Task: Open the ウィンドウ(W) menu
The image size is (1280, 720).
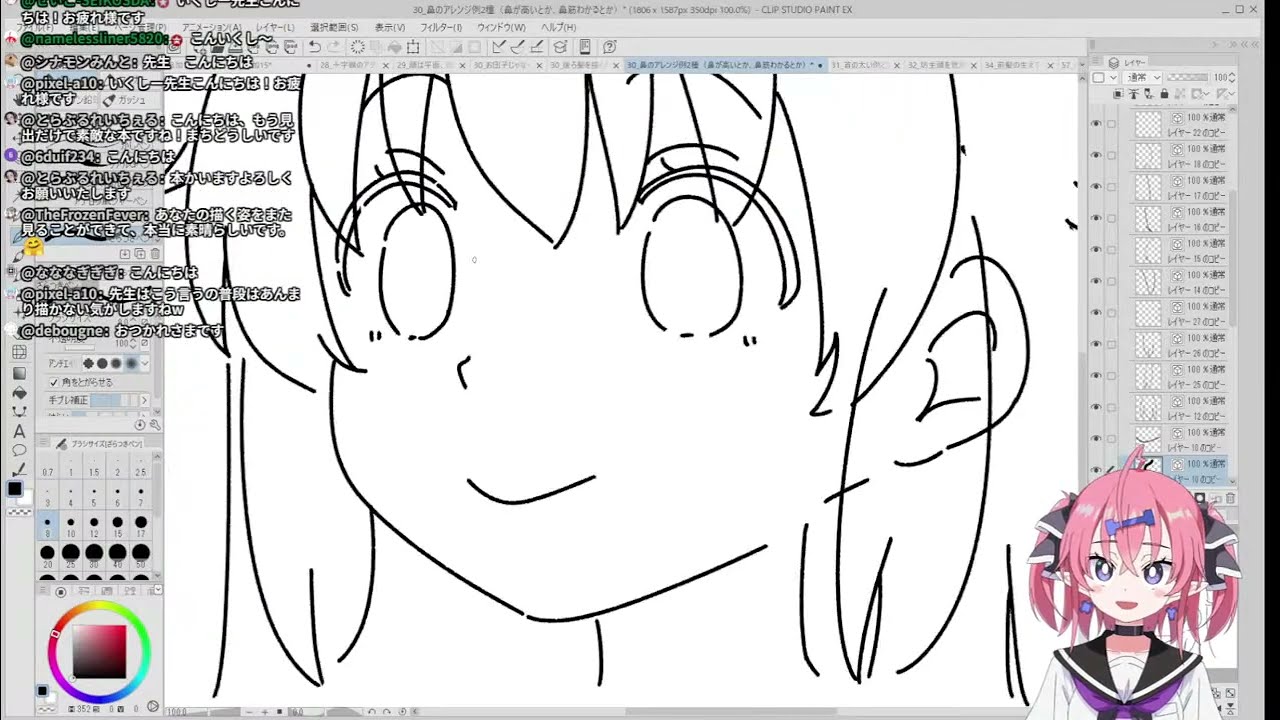Action: pos(501,27)
